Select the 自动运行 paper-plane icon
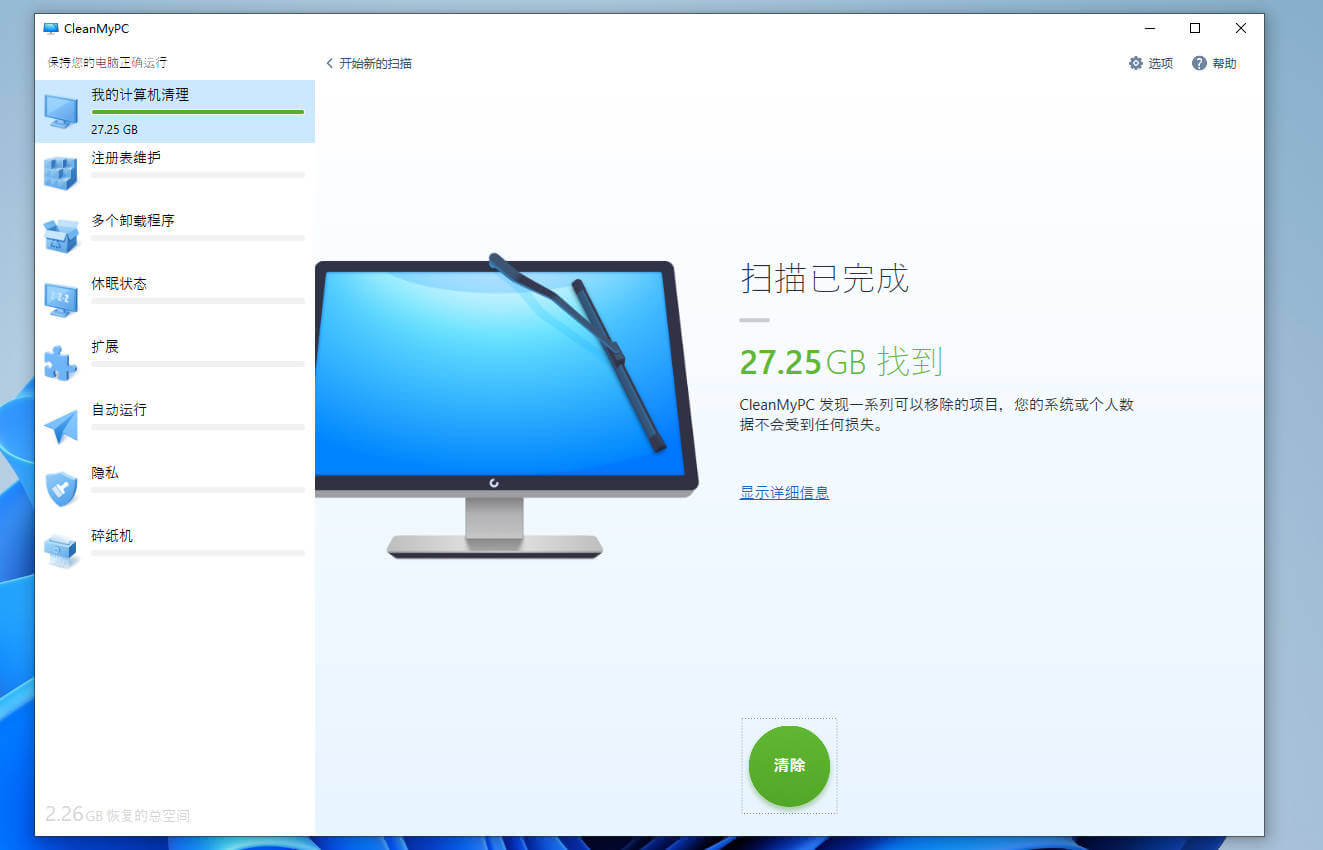Image resolution: width=1323 pixels, height=850 pixels. pos(62,424)
